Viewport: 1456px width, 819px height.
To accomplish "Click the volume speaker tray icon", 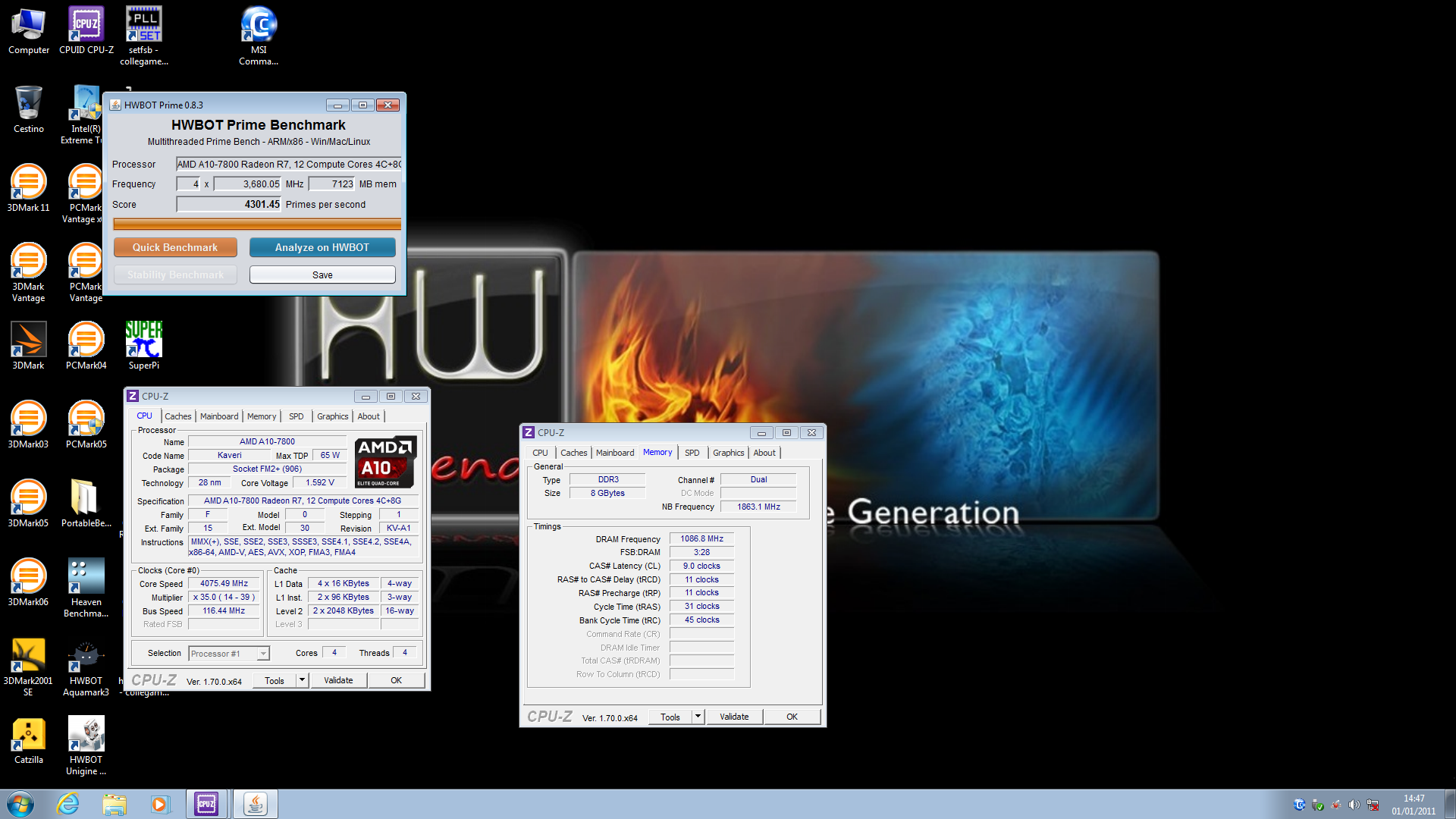I will 1354,805.
